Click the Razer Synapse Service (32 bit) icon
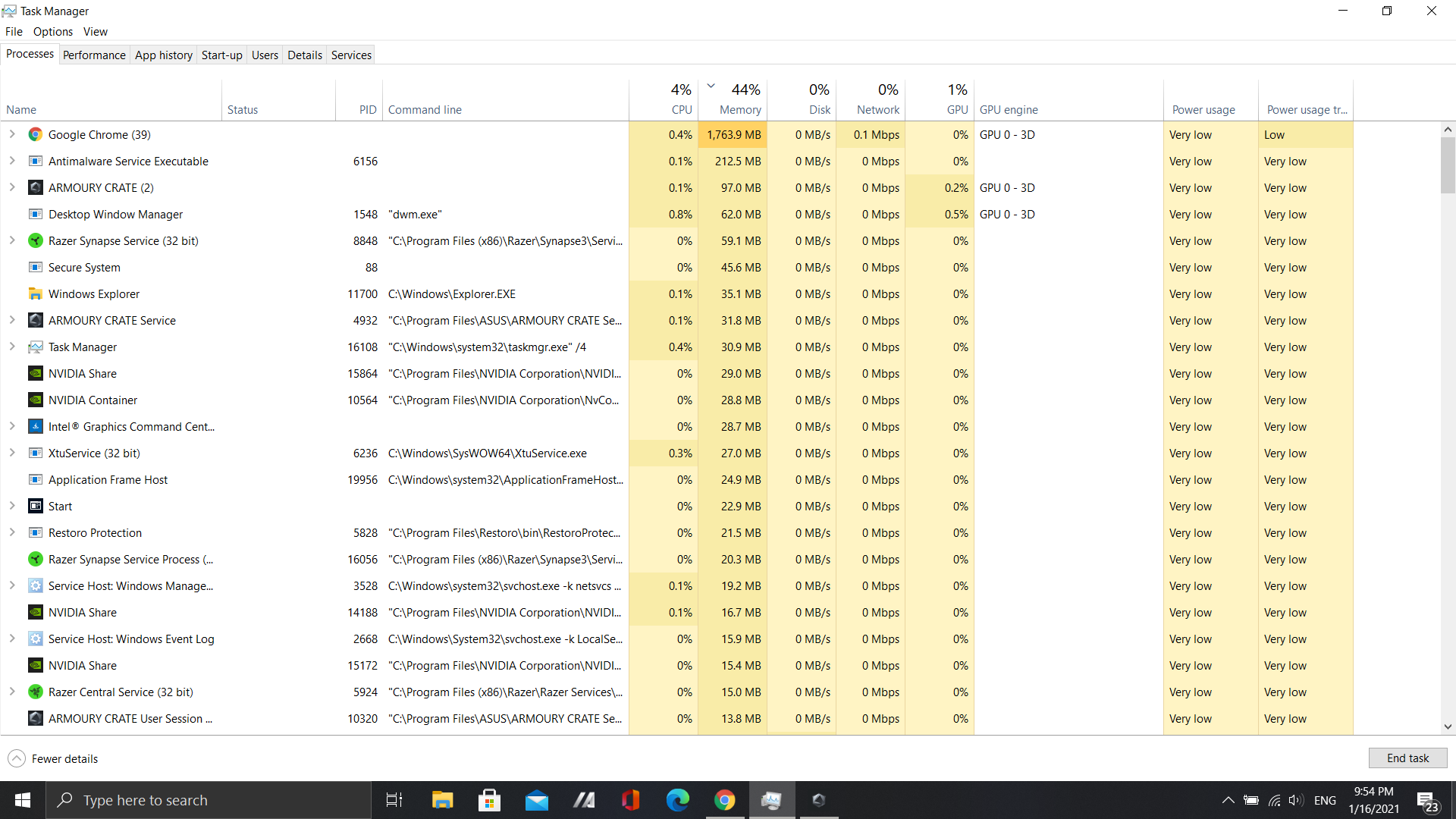This screenshot has width=1456, height=819. [36, 240]
